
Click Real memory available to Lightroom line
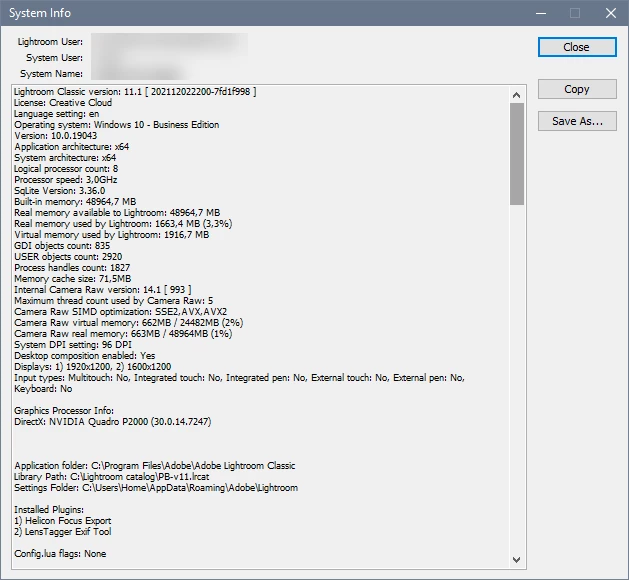pos(117,213)
